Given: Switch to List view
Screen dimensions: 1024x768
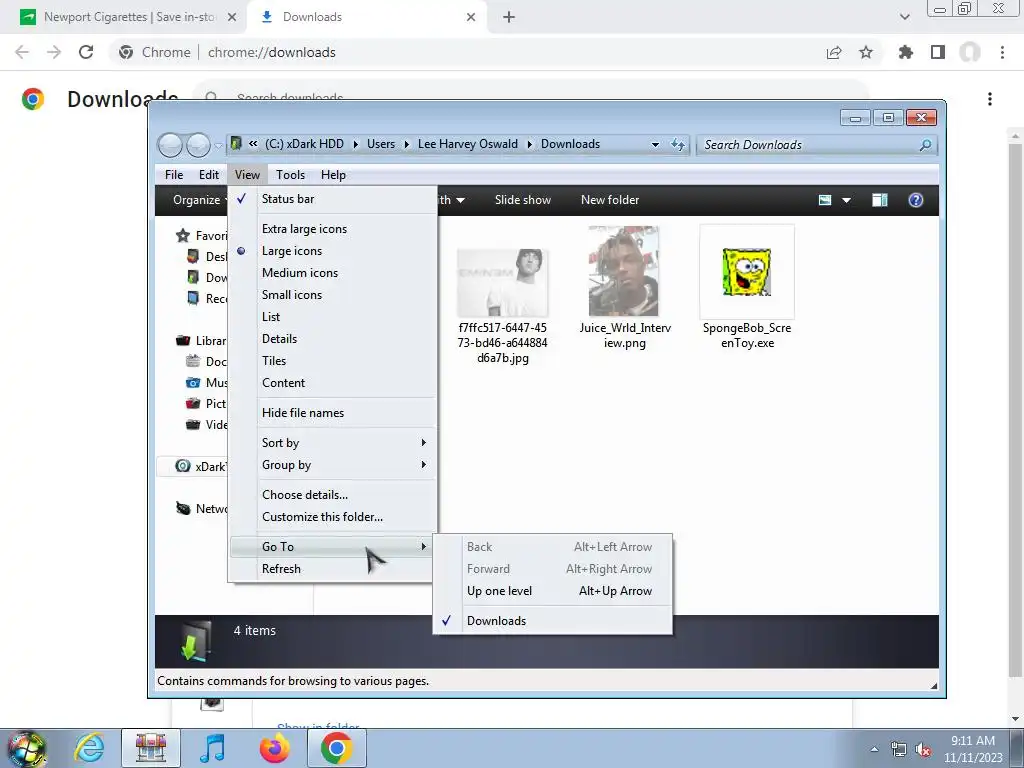Looking at the screenshot, I should click(333, 317).
